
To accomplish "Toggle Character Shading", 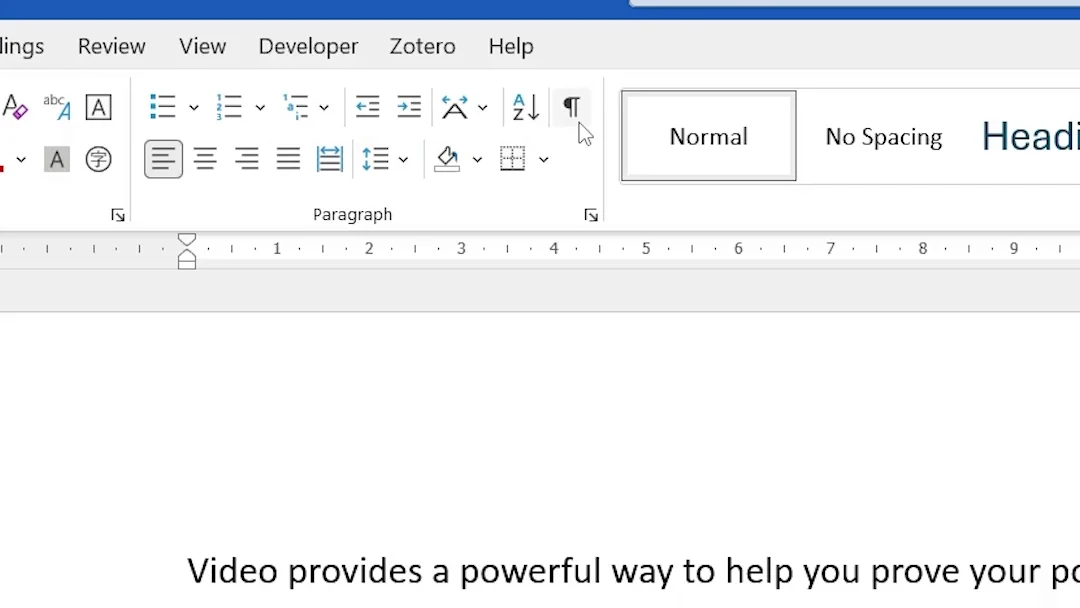I will (56, 160).
